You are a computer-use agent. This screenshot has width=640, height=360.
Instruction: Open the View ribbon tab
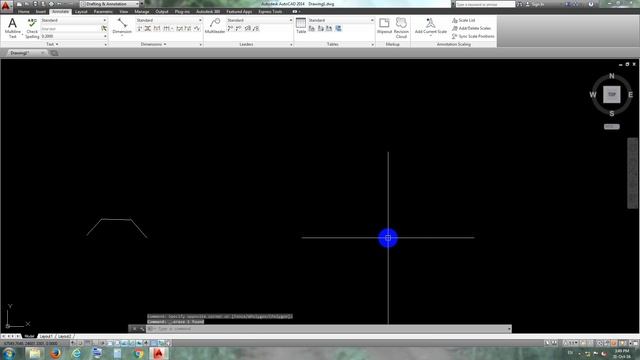pyautogui.click(x=123, y=11)
